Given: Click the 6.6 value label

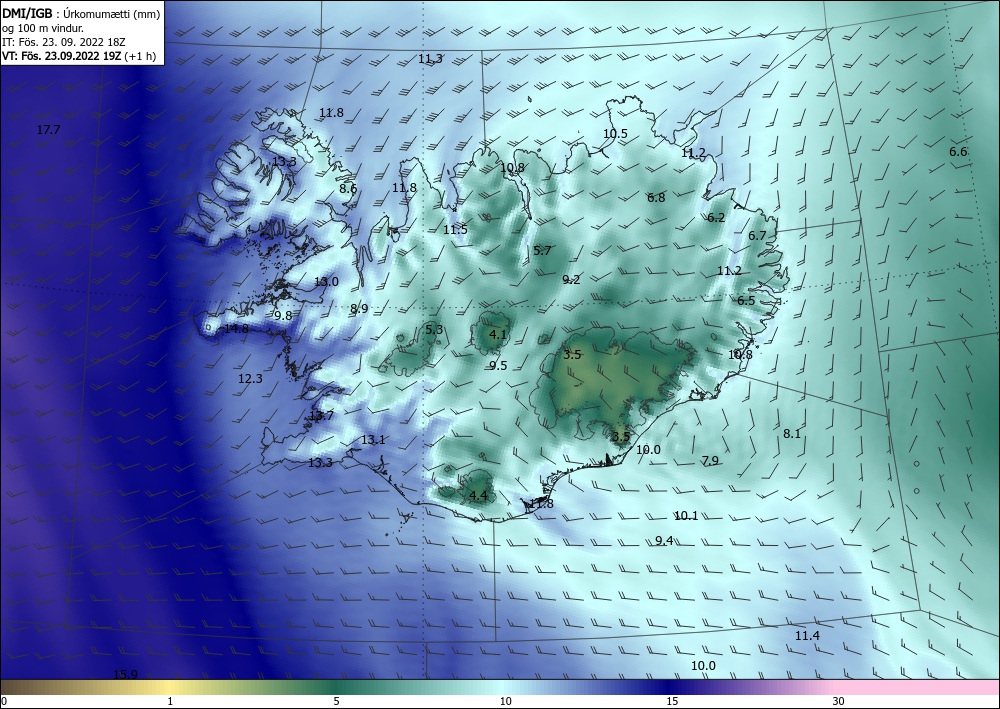Looking at the screenshot, I should click(x=958, y=152).
